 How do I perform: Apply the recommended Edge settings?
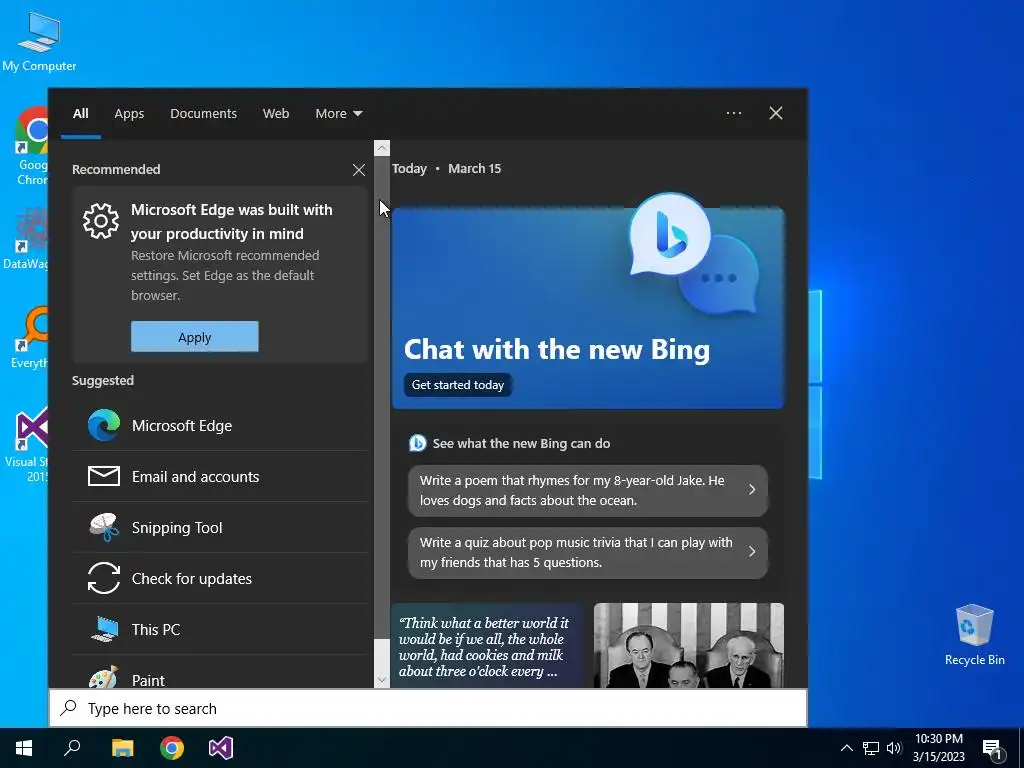point(195,337)
